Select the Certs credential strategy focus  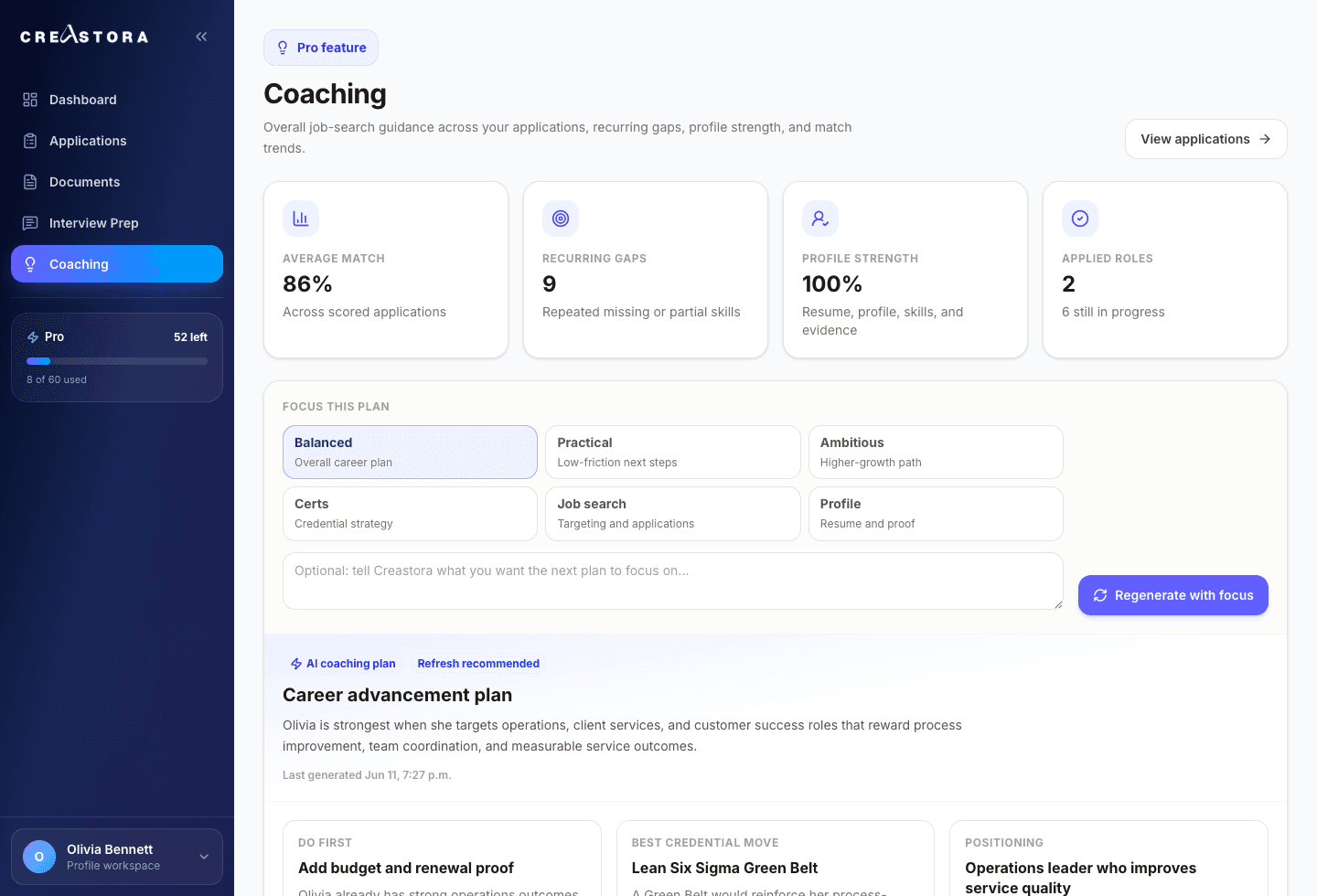point(410,514)
